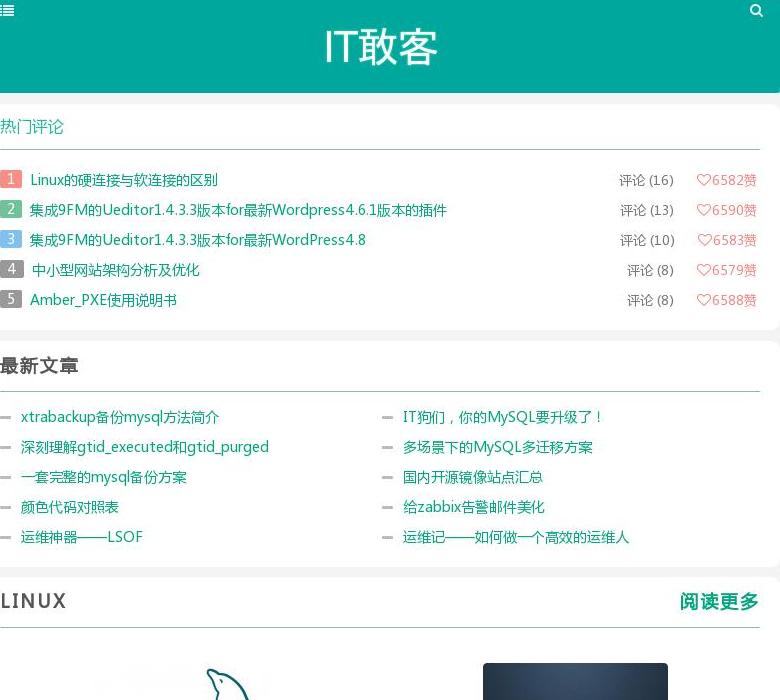Open IT狗们，你的MySQL要升级了！

(x=502, y=417)
